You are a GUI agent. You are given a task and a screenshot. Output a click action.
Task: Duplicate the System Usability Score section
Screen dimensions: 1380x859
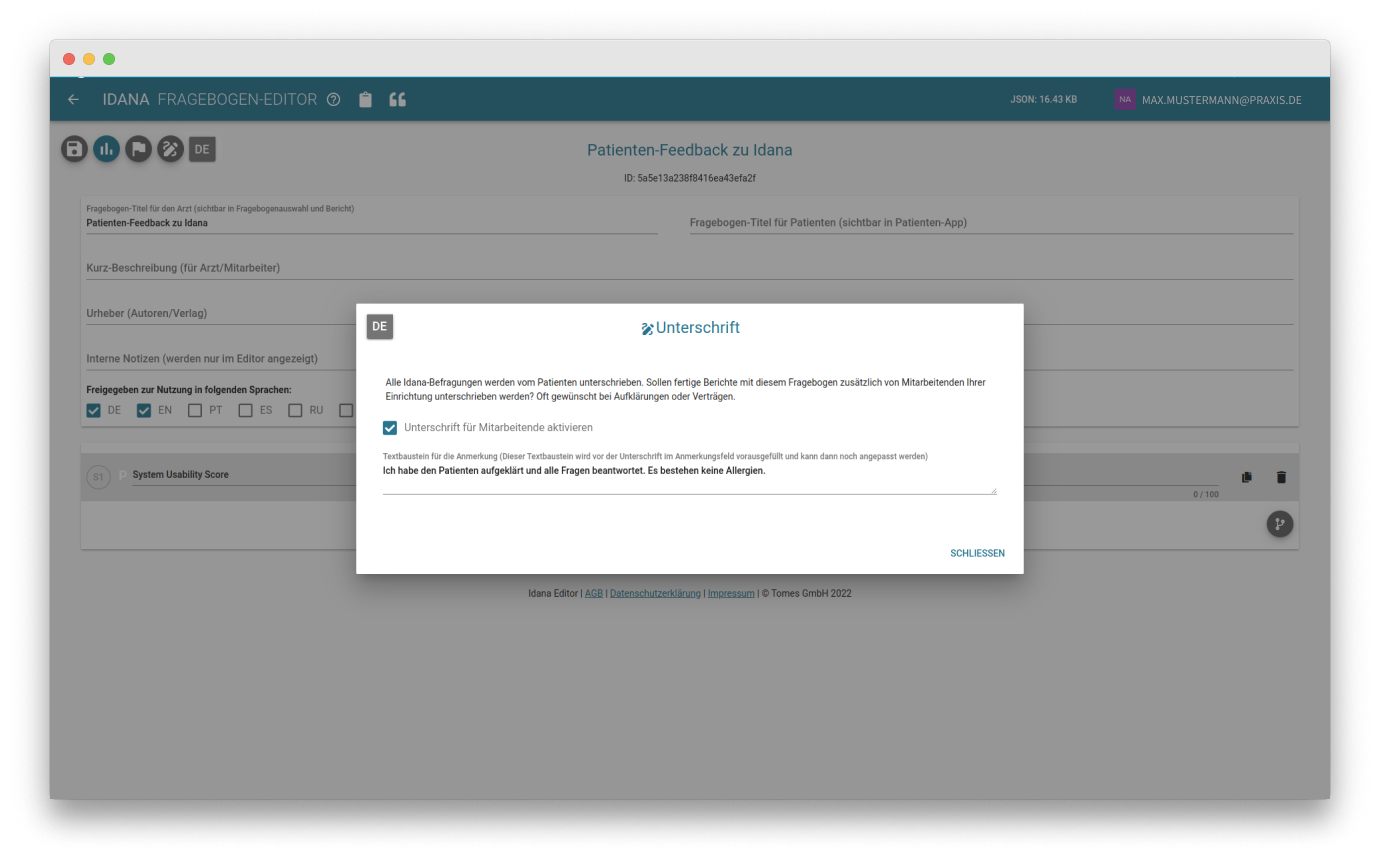[1246, 477]
